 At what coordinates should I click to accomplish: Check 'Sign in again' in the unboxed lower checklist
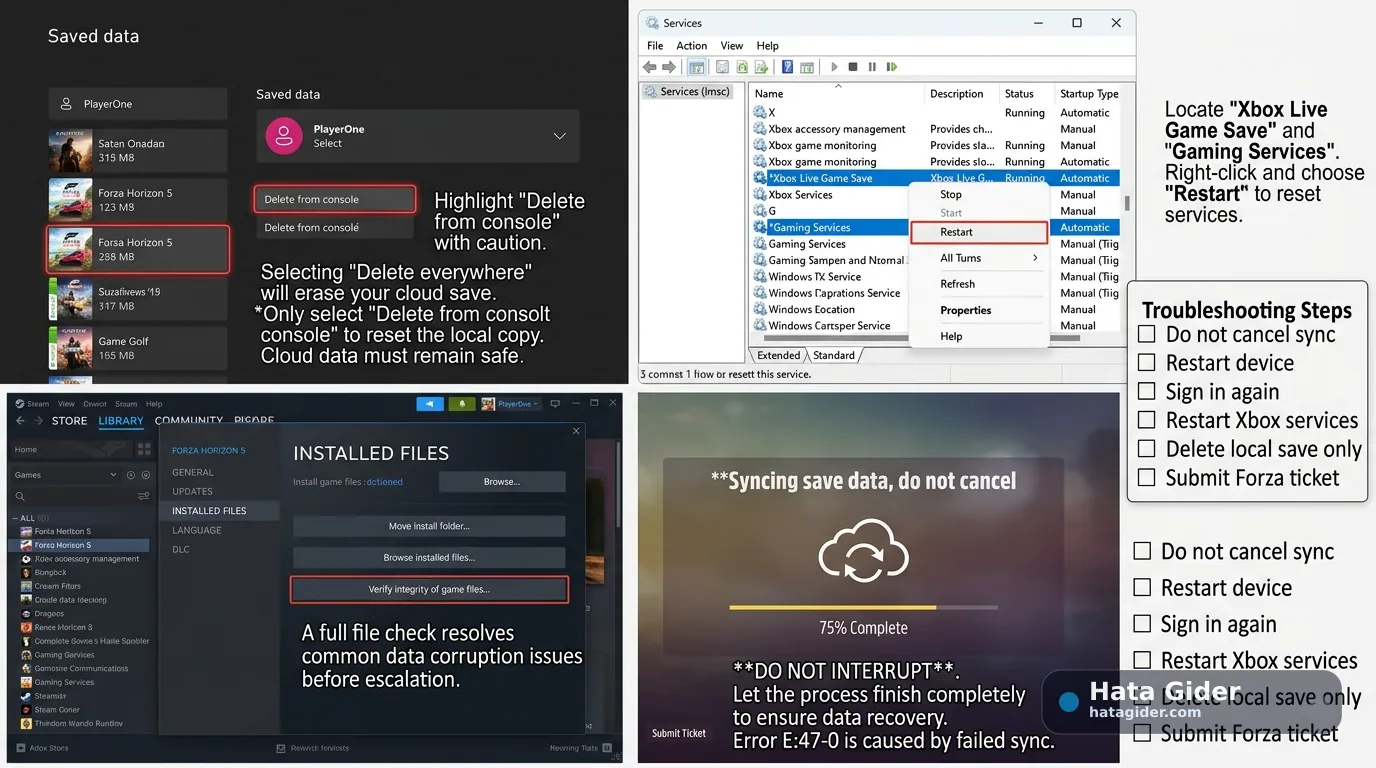[x=1142, y=624]
